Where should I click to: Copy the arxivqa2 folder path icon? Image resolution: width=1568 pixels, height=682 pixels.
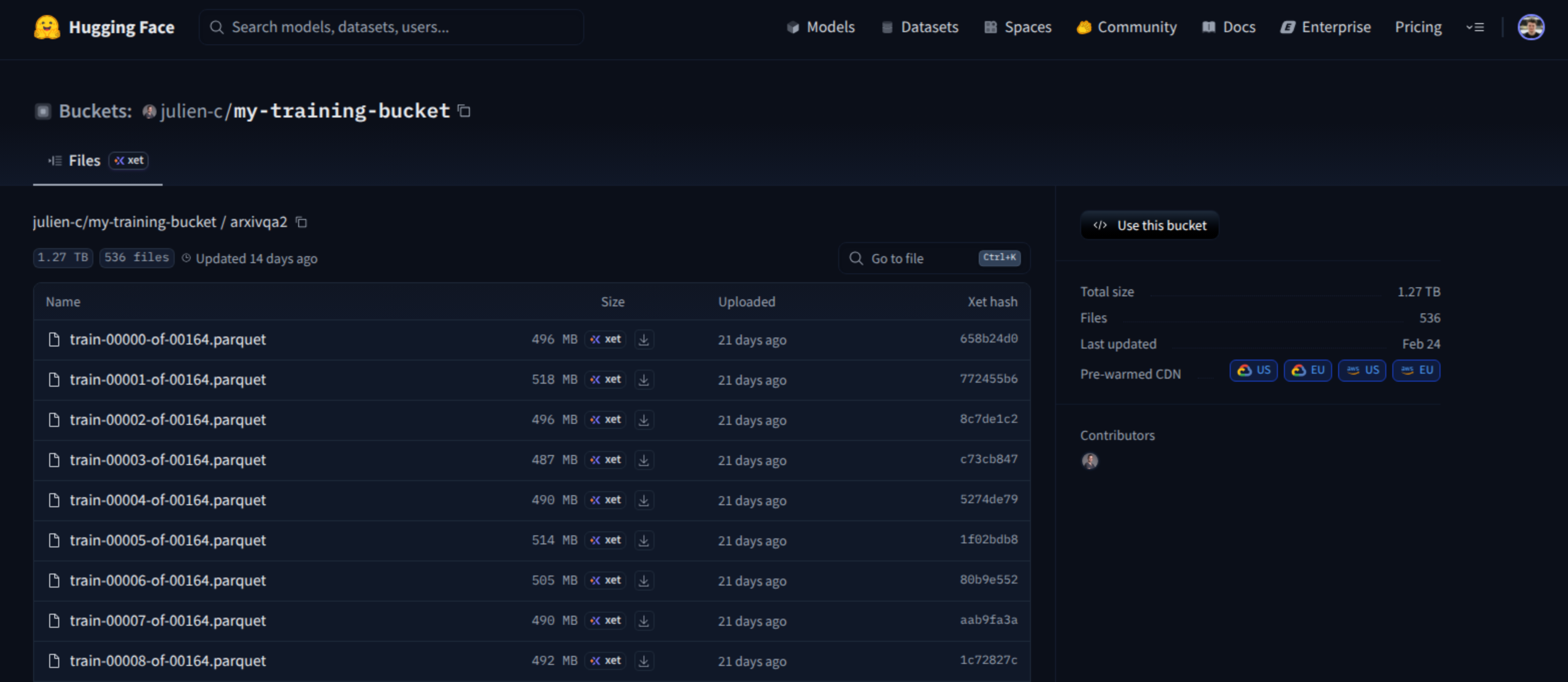point(301,222)
